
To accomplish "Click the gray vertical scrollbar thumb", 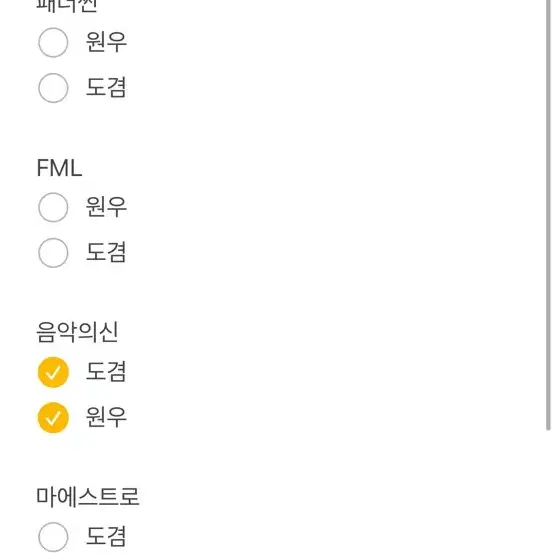I will tap(548, 215).
